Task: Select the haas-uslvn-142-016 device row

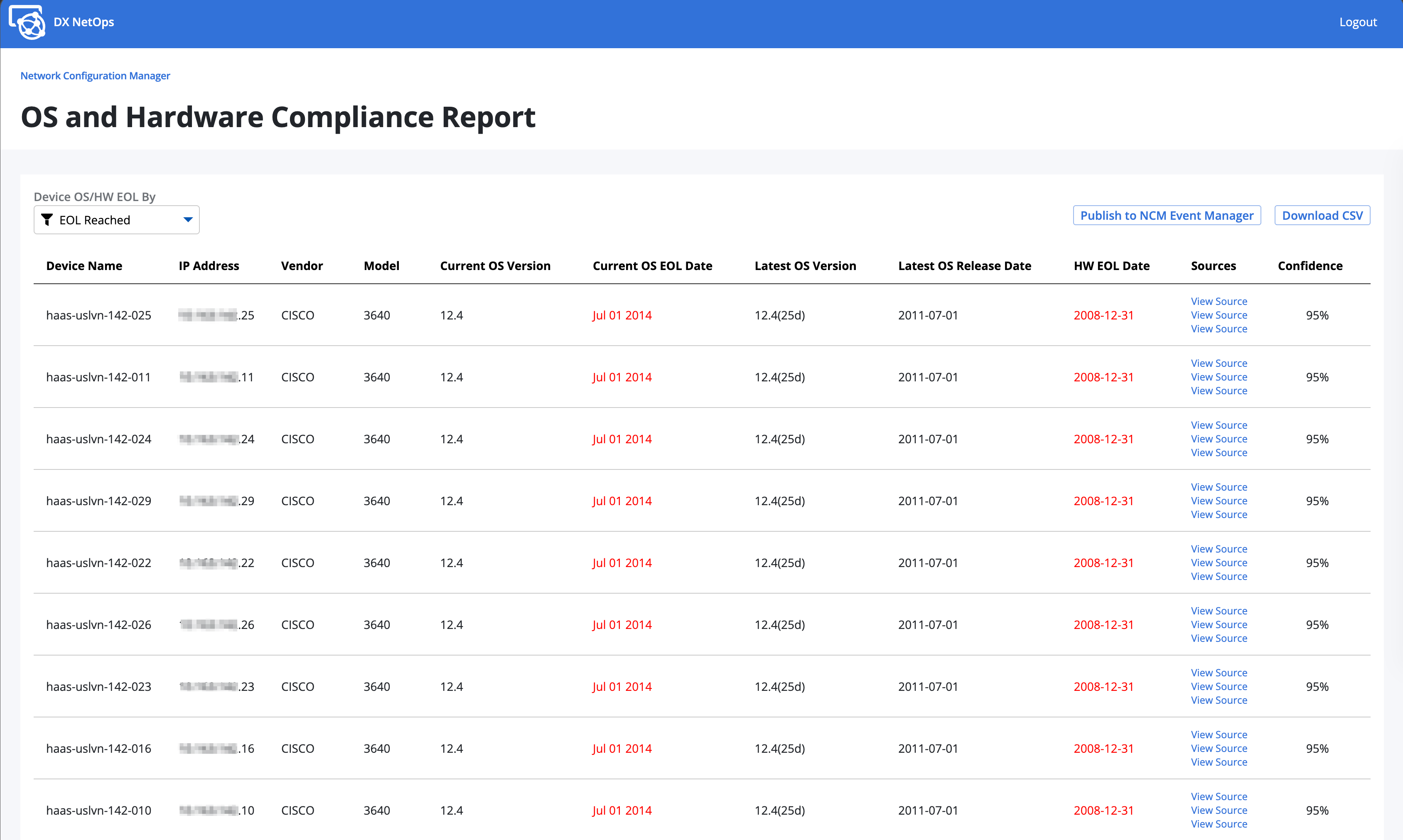Action: (702, 748)
